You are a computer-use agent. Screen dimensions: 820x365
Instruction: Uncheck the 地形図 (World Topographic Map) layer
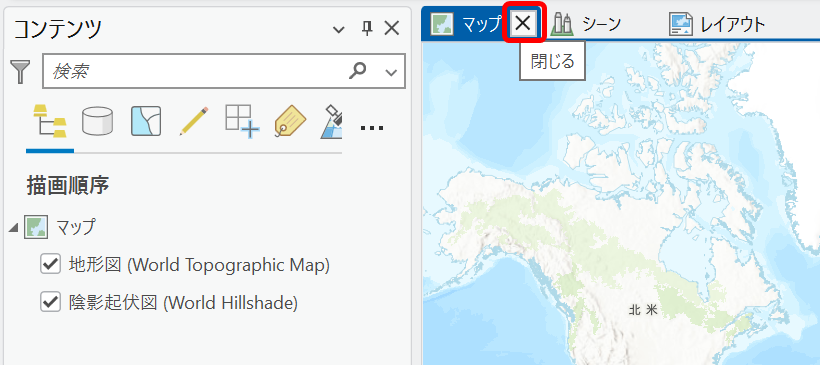tap(50, 265)
